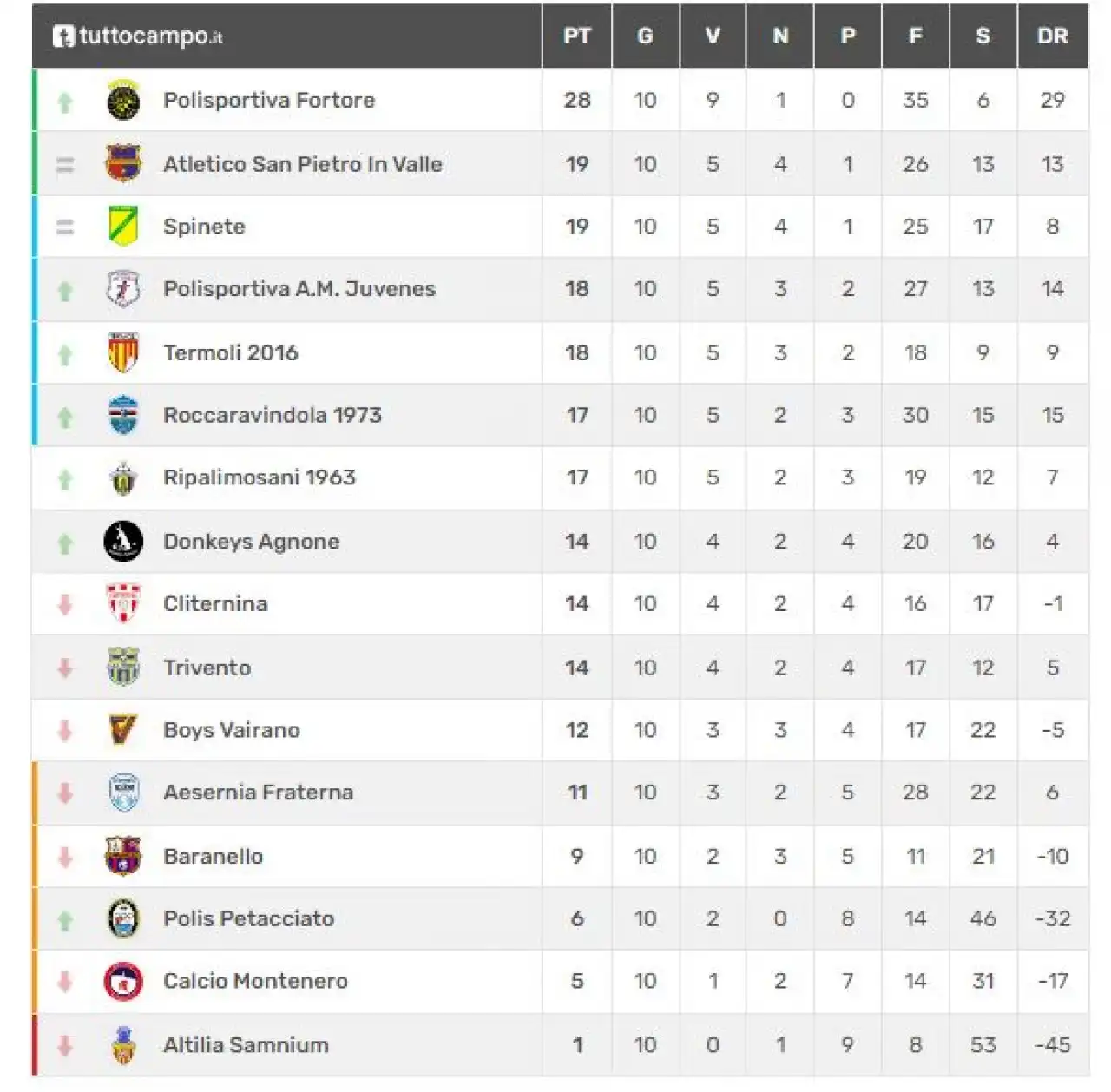The height and width of the screenshot is (1092, 1111).
Task: Select the F goals-scored column header
Action: point(916,36)
